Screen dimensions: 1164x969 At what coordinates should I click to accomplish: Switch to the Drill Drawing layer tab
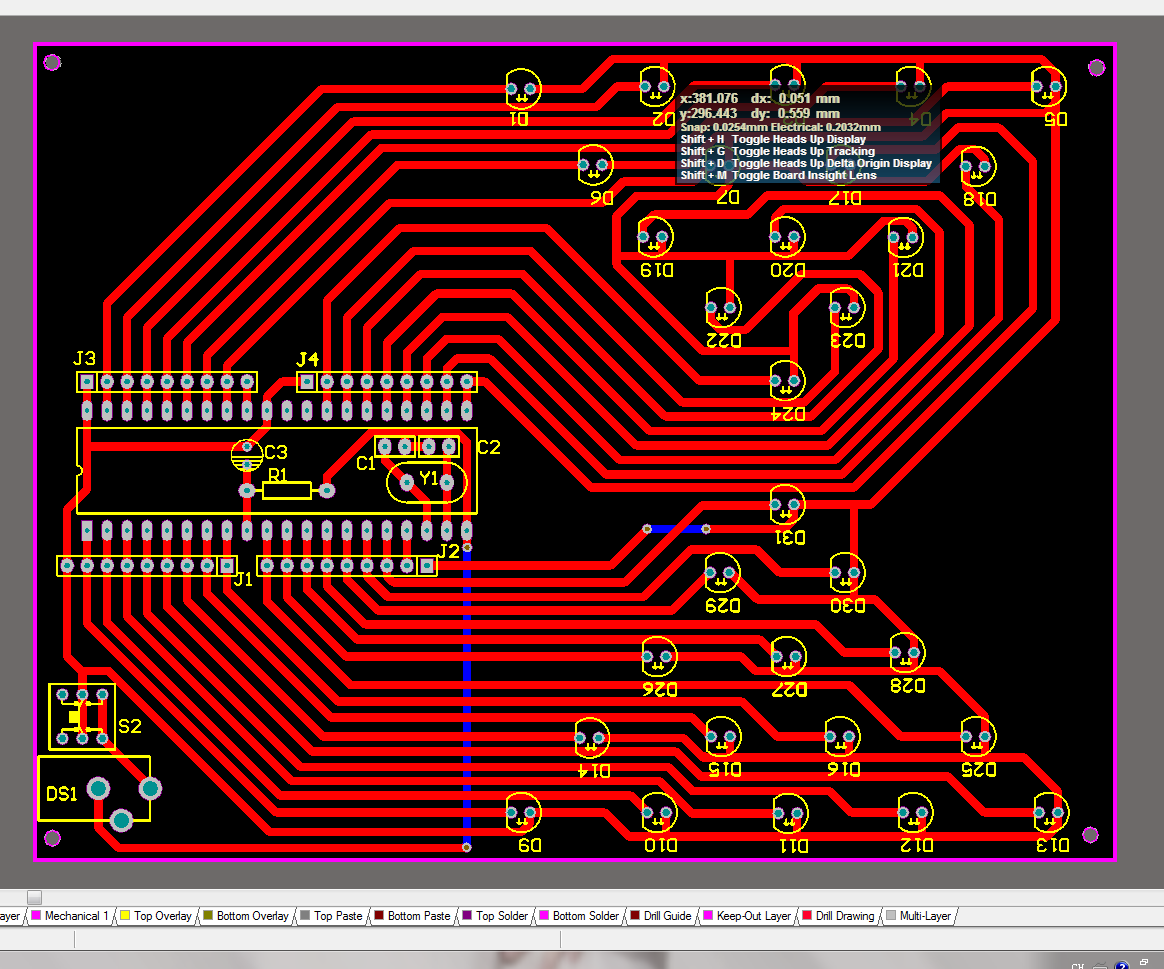coord(838,916)
